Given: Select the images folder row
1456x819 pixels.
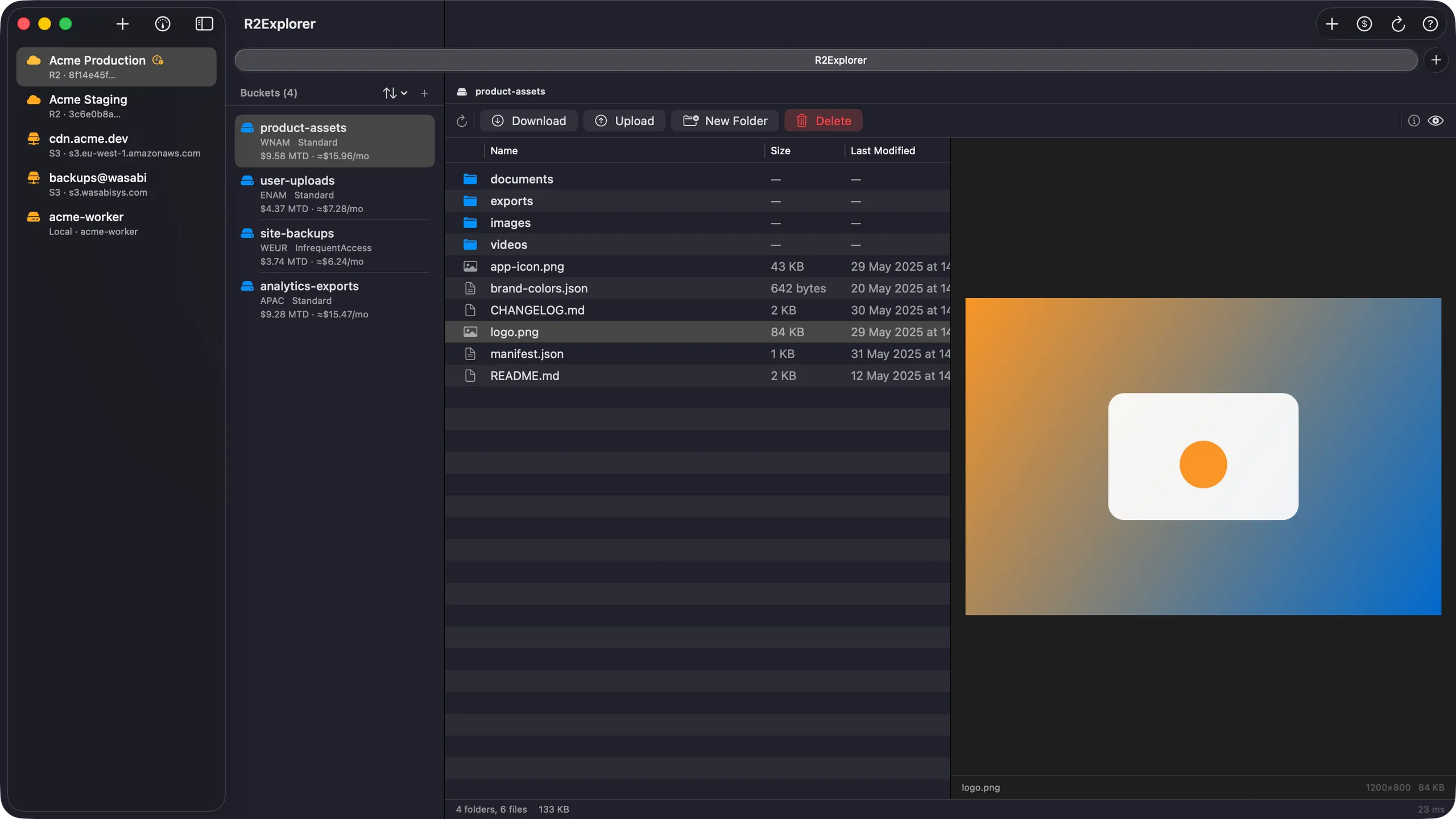Looking at the screenshot, I should (x=697, y=223).
